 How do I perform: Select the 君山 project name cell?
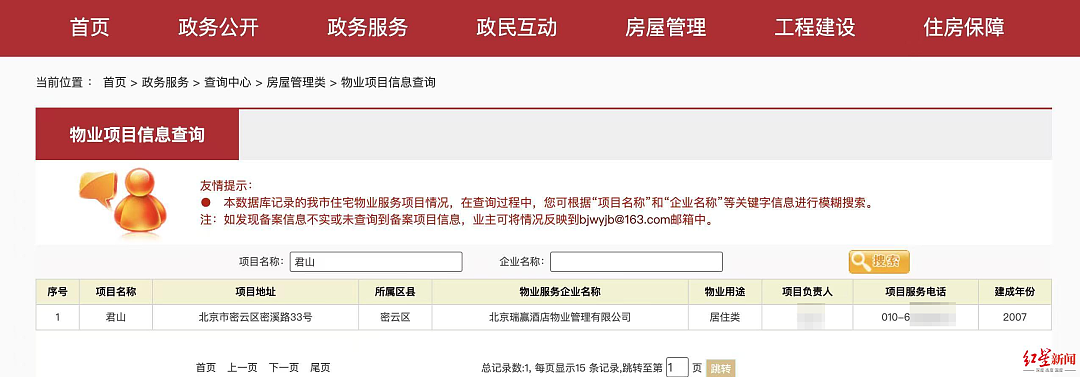[116, 317]
